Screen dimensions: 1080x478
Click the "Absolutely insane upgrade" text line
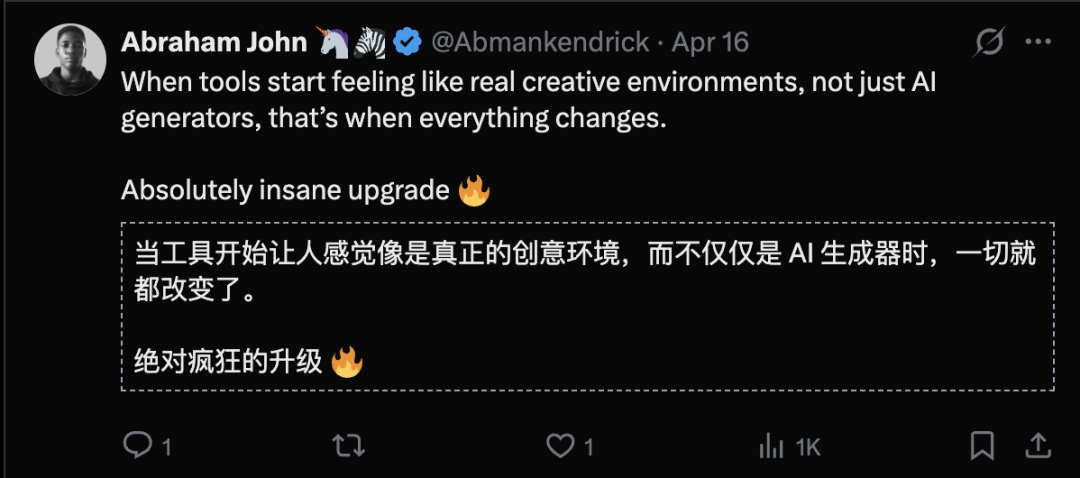click(x=285, y=190)
